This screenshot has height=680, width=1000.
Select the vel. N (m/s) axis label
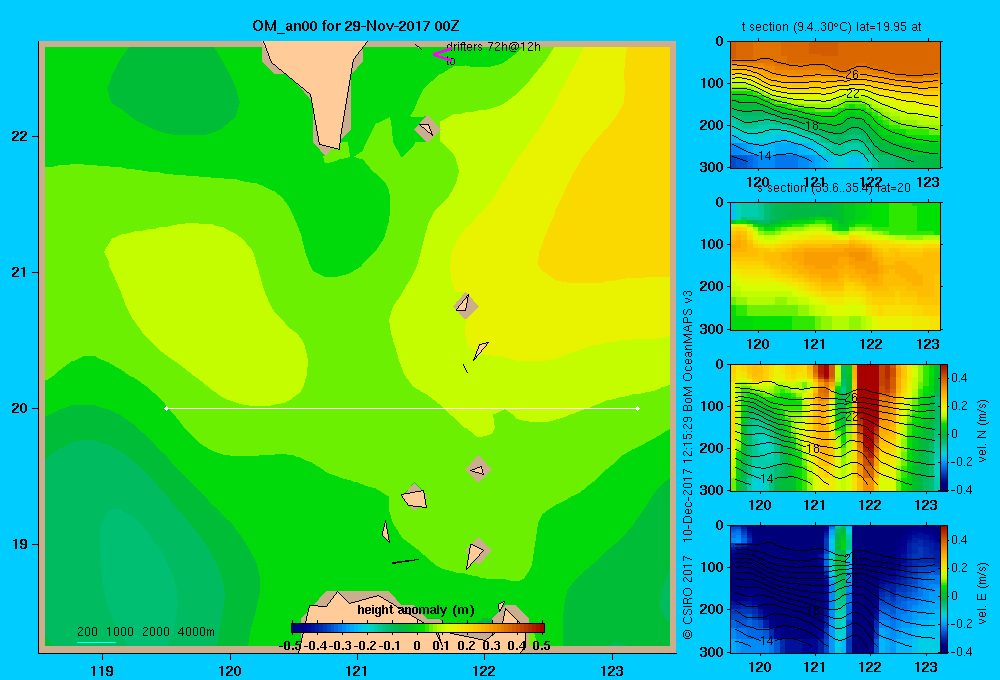coord(982,431)
